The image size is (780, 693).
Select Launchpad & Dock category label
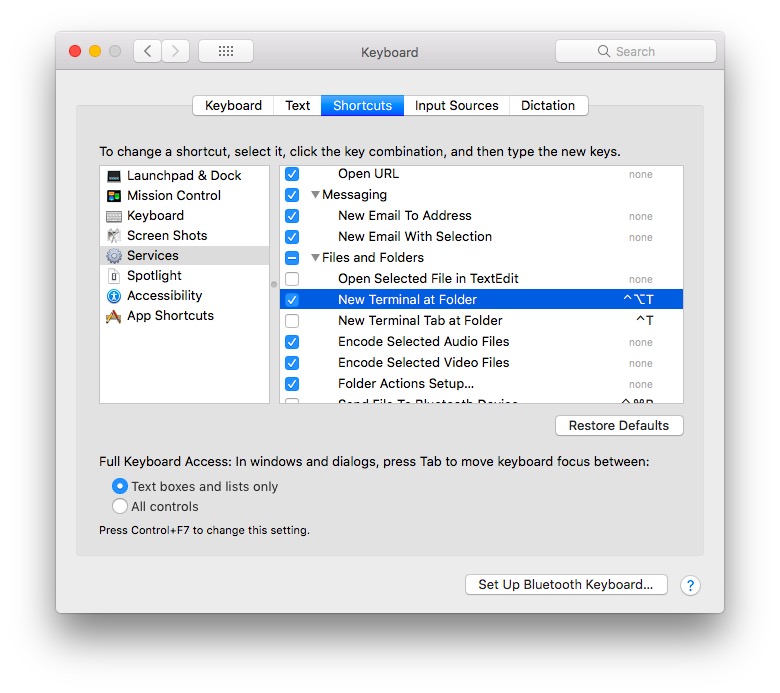point(184,176)
